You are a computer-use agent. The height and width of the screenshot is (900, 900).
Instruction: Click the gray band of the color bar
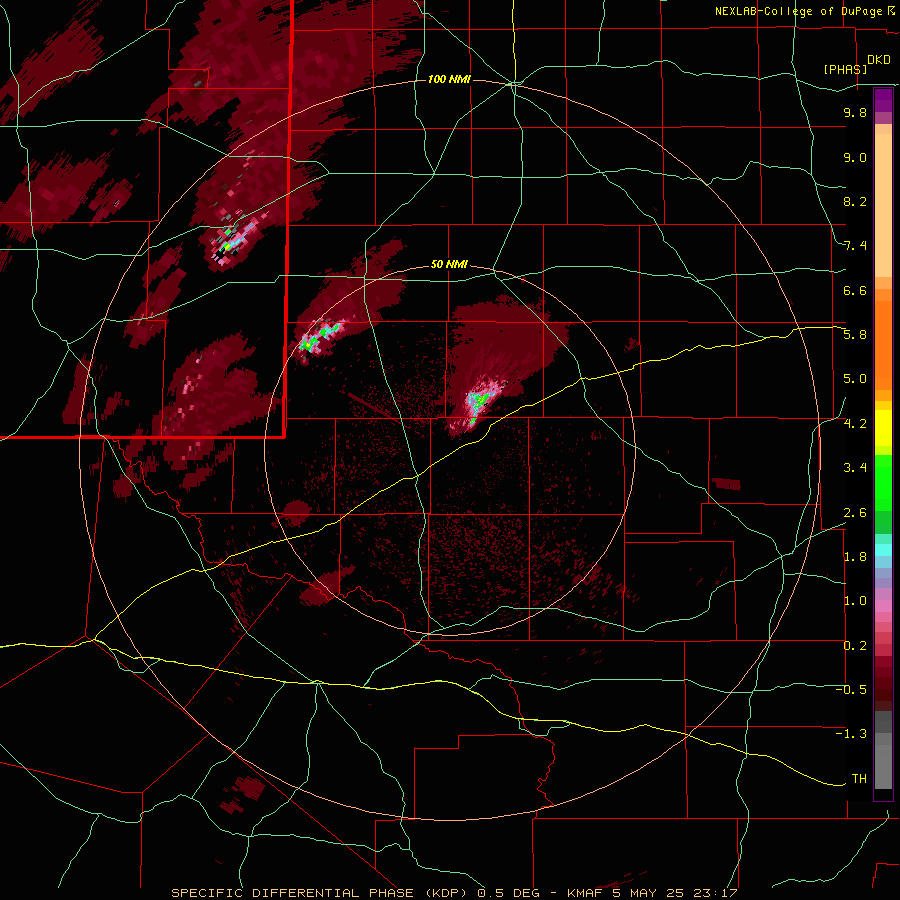[883, 752]
